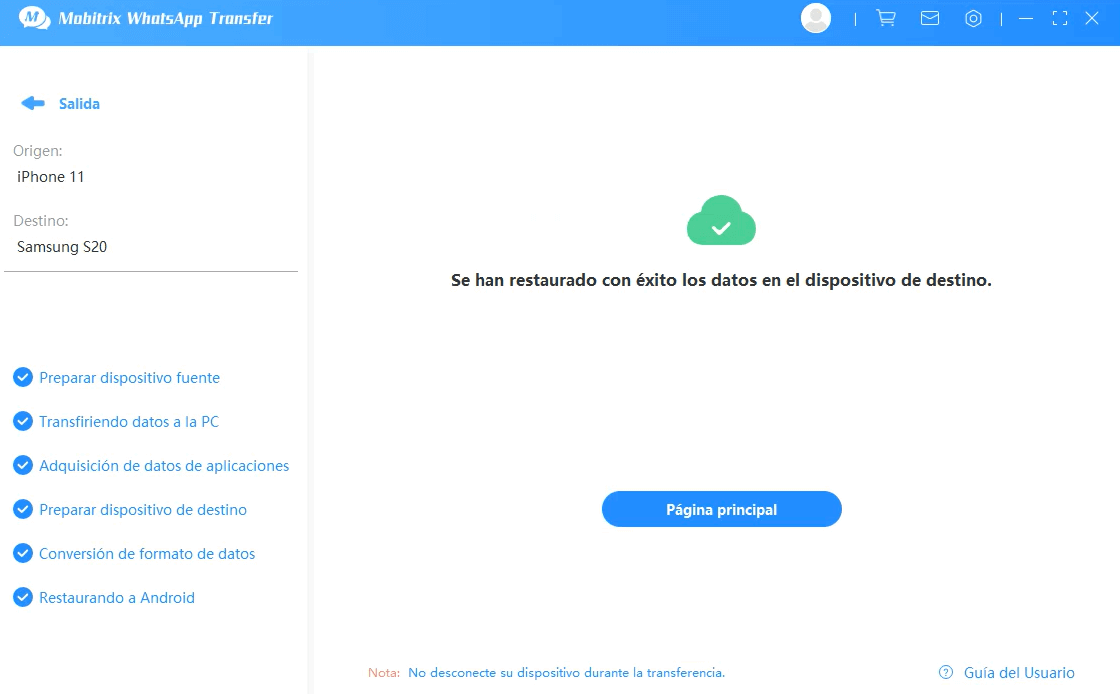Click the checkmark beside Transfiriendo datos a la PC
Screen dimensions: 1120x694
tap(23, 421)
